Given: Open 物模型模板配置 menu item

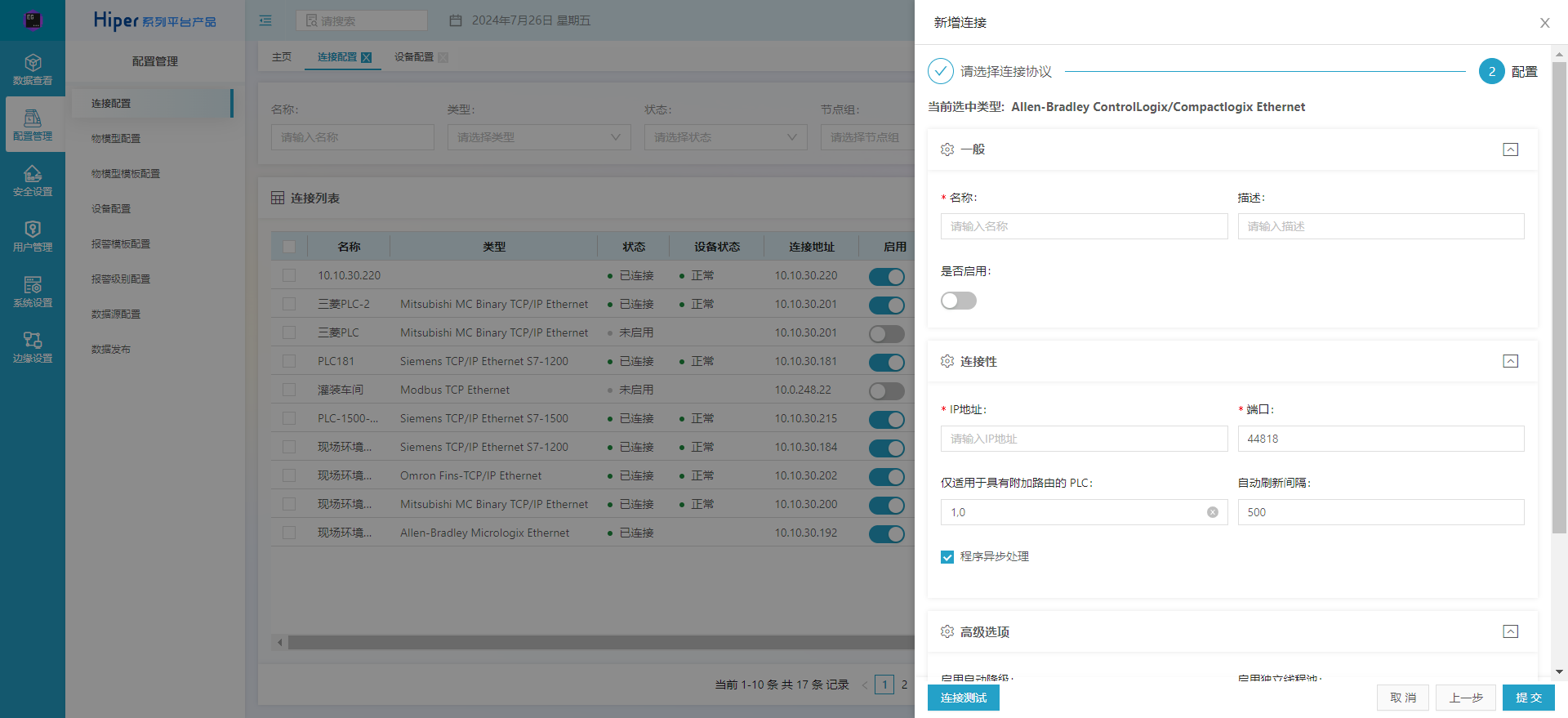Looking at the screenshot, I should (126, 174).
